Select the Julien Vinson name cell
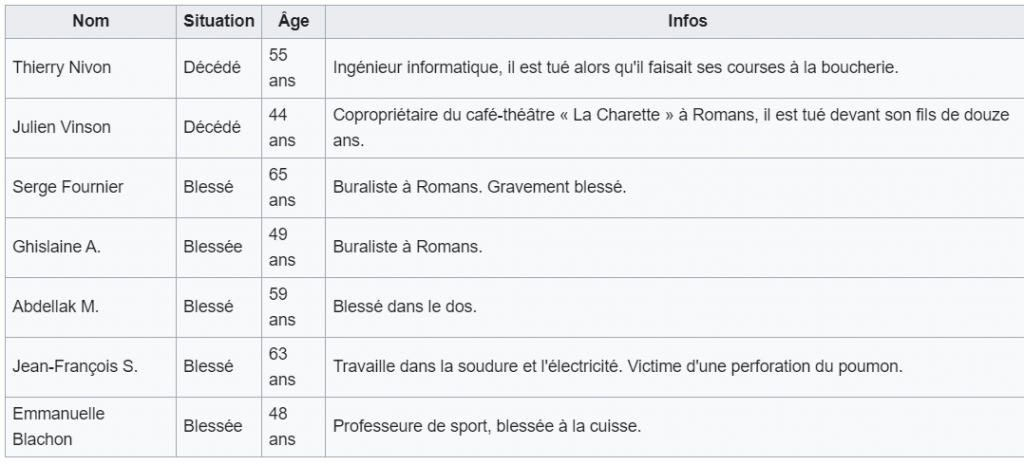This screenshot has height=465, width=1024. pos(91,128)
